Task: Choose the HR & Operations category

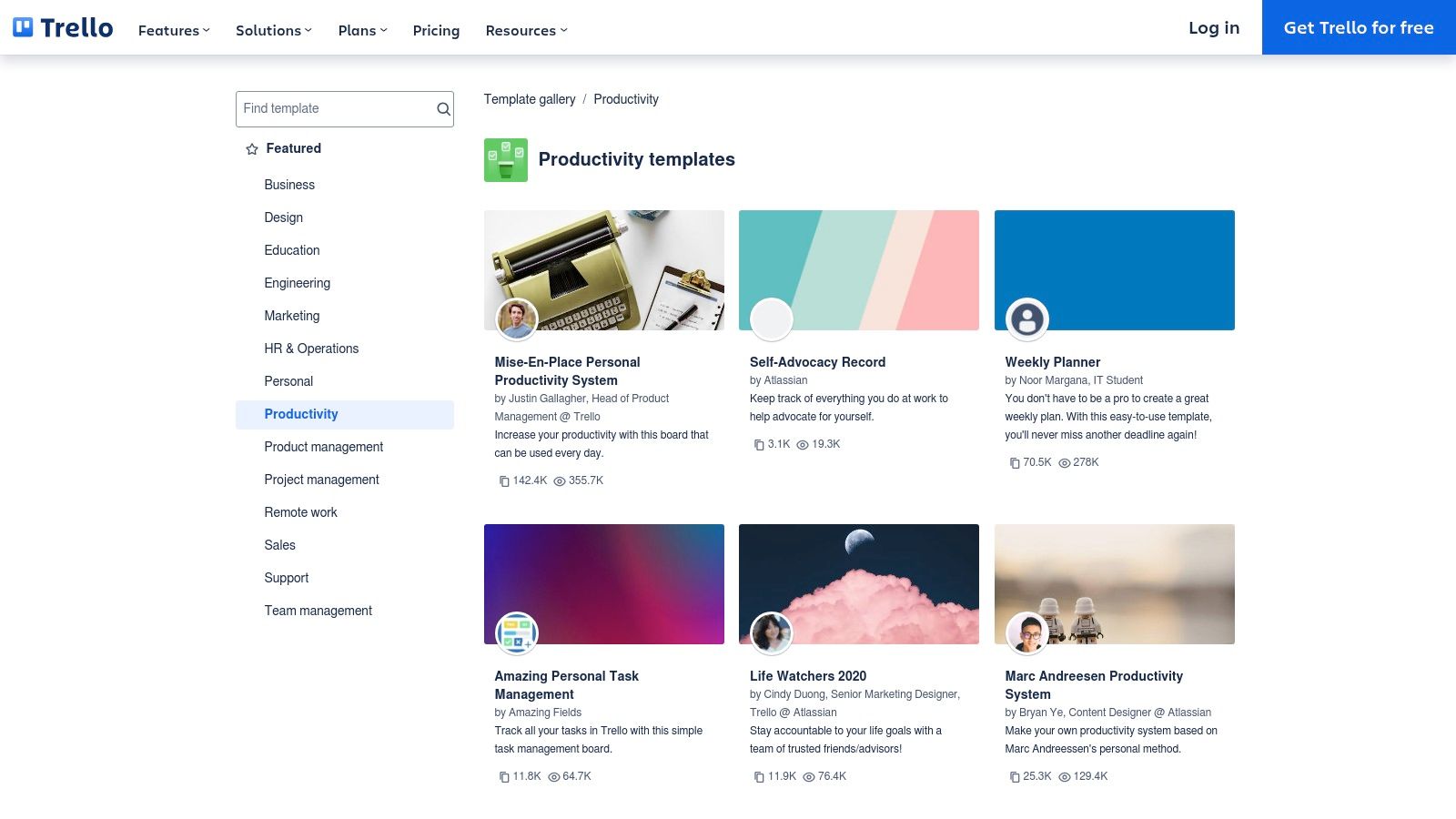Action: 311,349
